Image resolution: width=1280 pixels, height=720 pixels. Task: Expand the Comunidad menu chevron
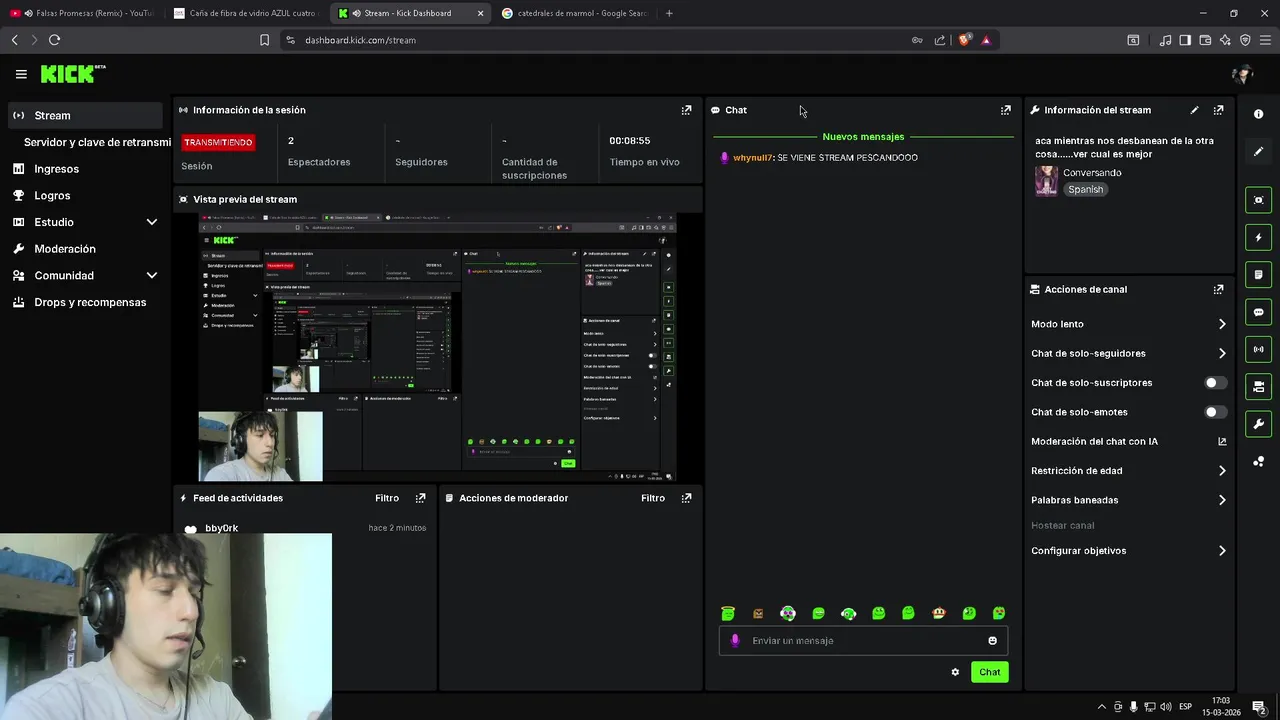[x=152, y=275]
